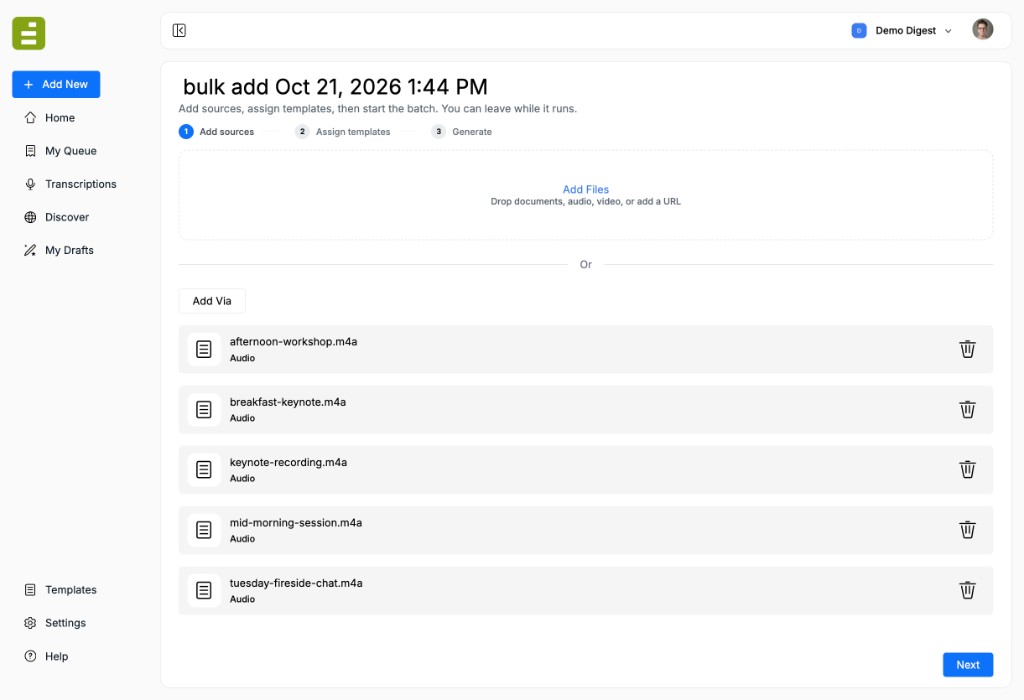Click the Discover globe icon
The height and width of the screenshot is (700, 1024).
(x=30, y=217)
